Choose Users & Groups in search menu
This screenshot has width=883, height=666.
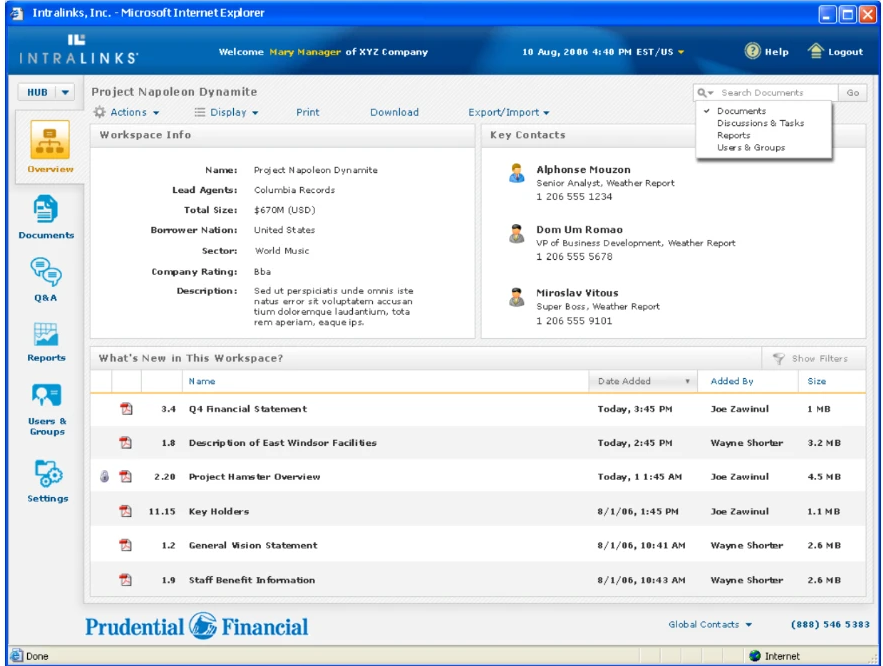(x=751, y=147)
